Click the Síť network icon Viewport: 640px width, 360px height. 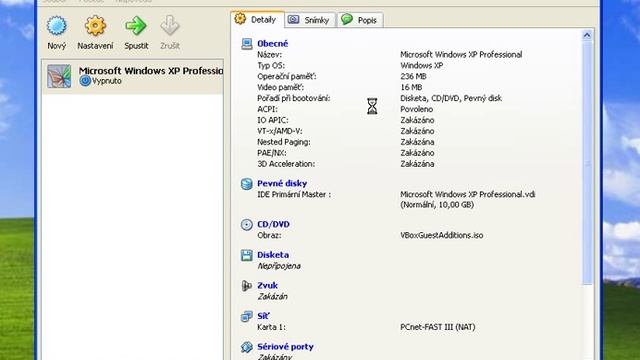(247, 316)
